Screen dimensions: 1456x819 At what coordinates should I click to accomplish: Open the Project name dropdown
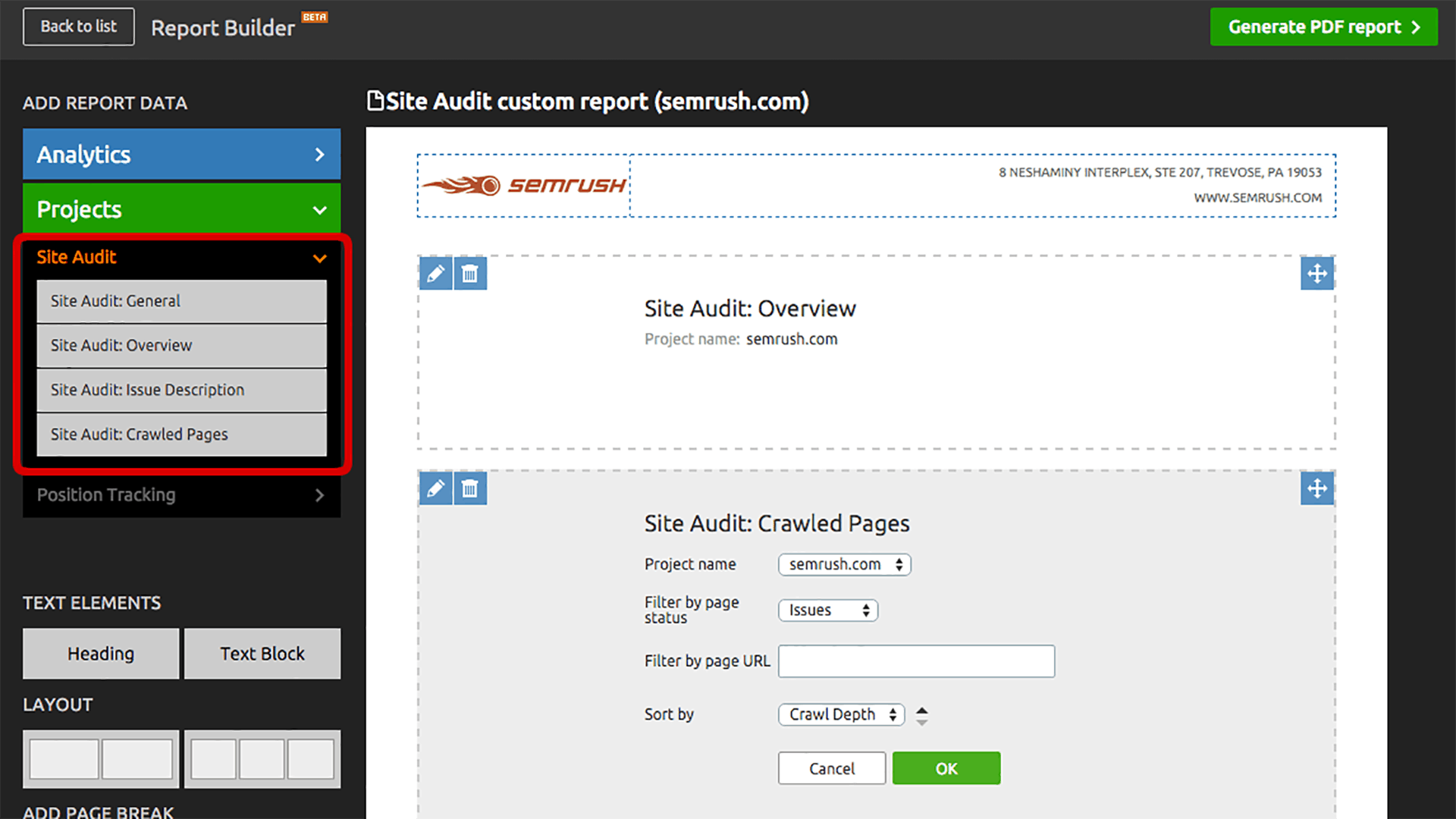tap(844, 565)
